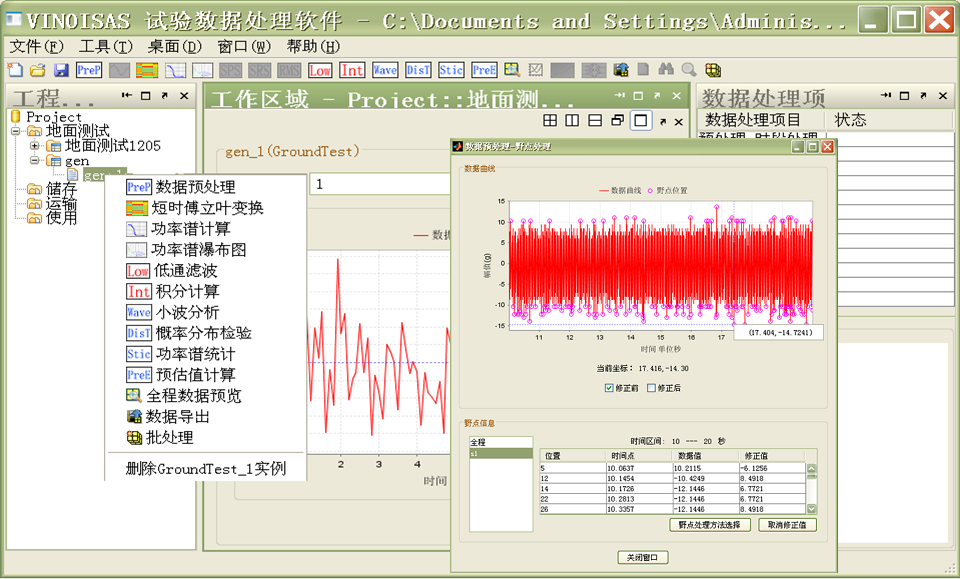Viewport: 960px width, 579px height.
Task: Click the power spectrum waterfall toolbar icon
Action: coord(203,70)
